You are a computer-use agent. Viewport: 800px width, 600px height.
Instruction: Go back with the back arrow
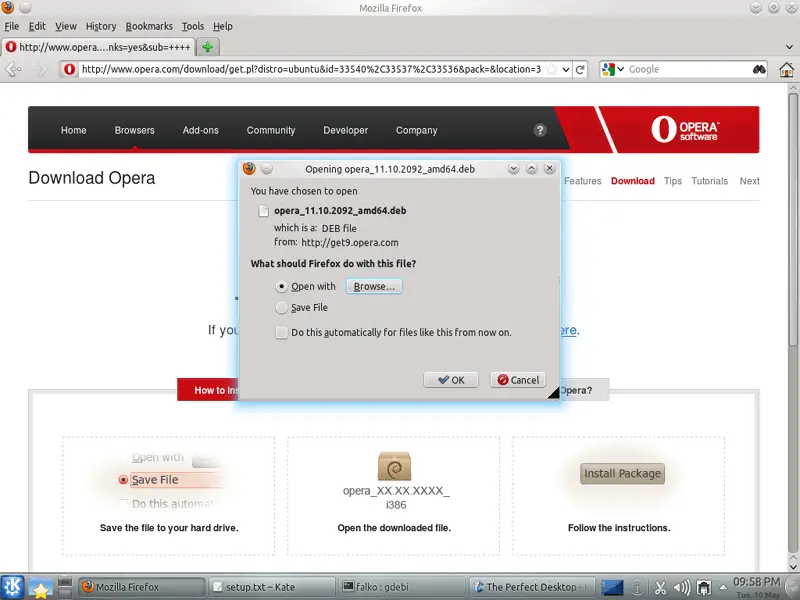click(x=13, y=69)
